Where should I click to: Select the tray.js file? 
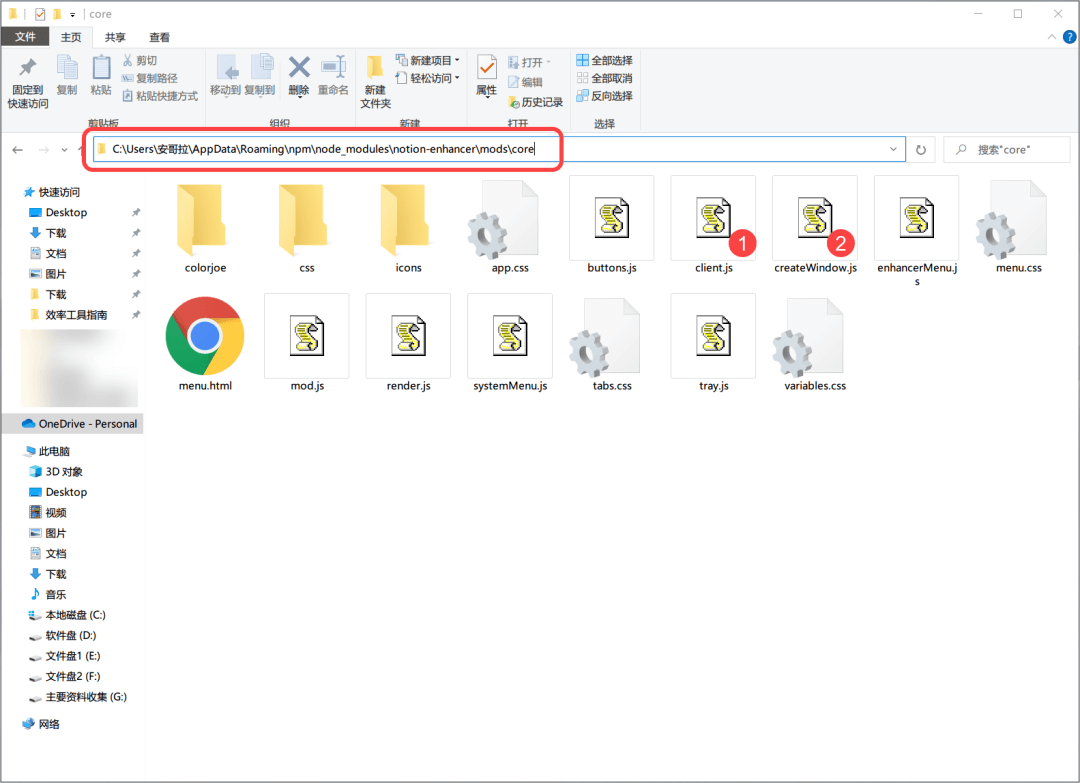[714, 344]
